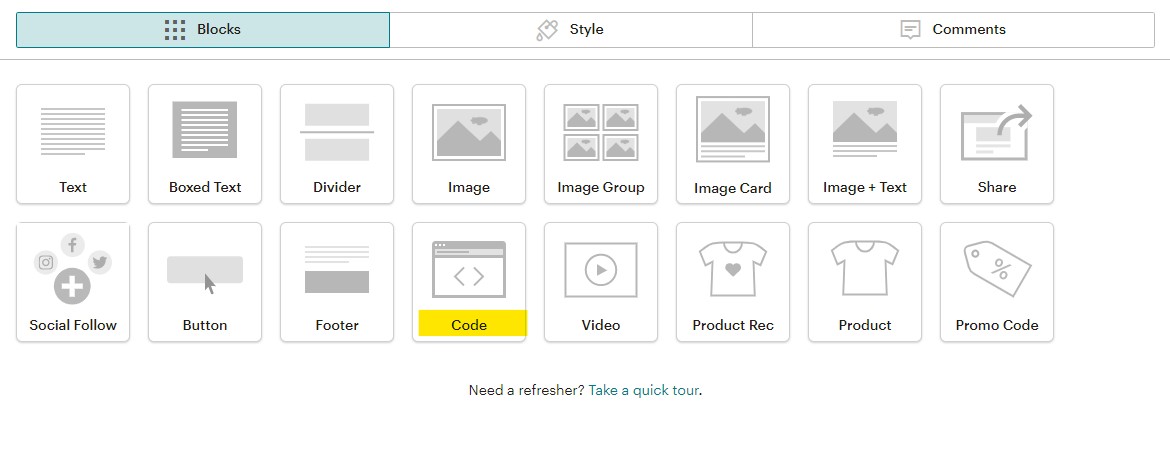
Task: Switch to the Blocks tab
Action: tap(203, 30)
